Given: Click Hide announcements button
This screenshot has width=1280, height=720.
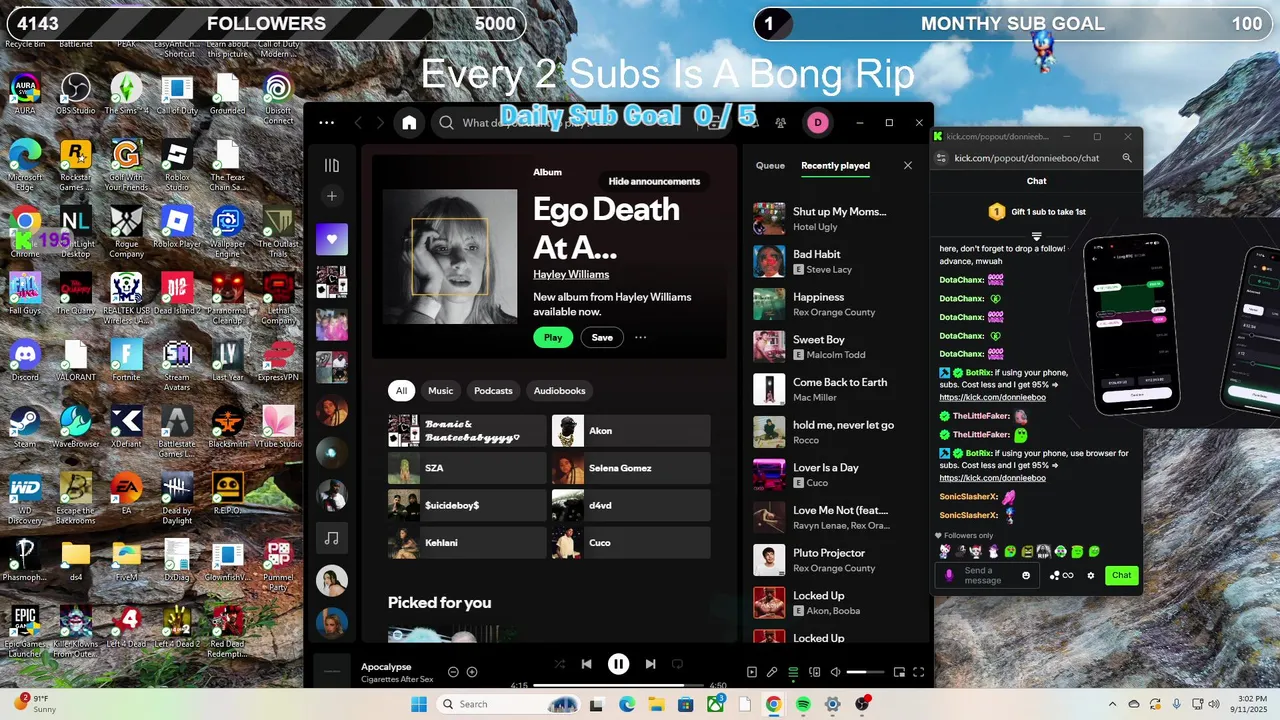Looking at the screenshot, I should tap(654, 181).
